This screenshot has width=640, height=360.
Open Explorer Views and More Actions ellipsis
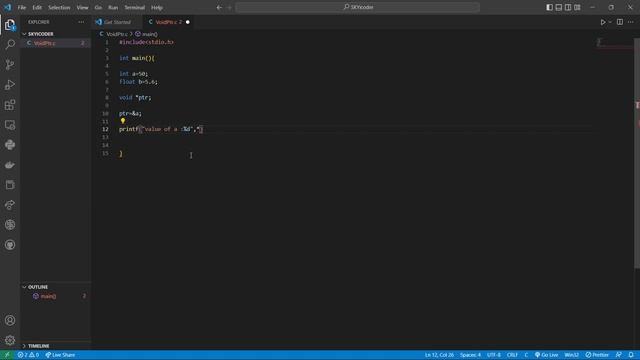(81, 22)
